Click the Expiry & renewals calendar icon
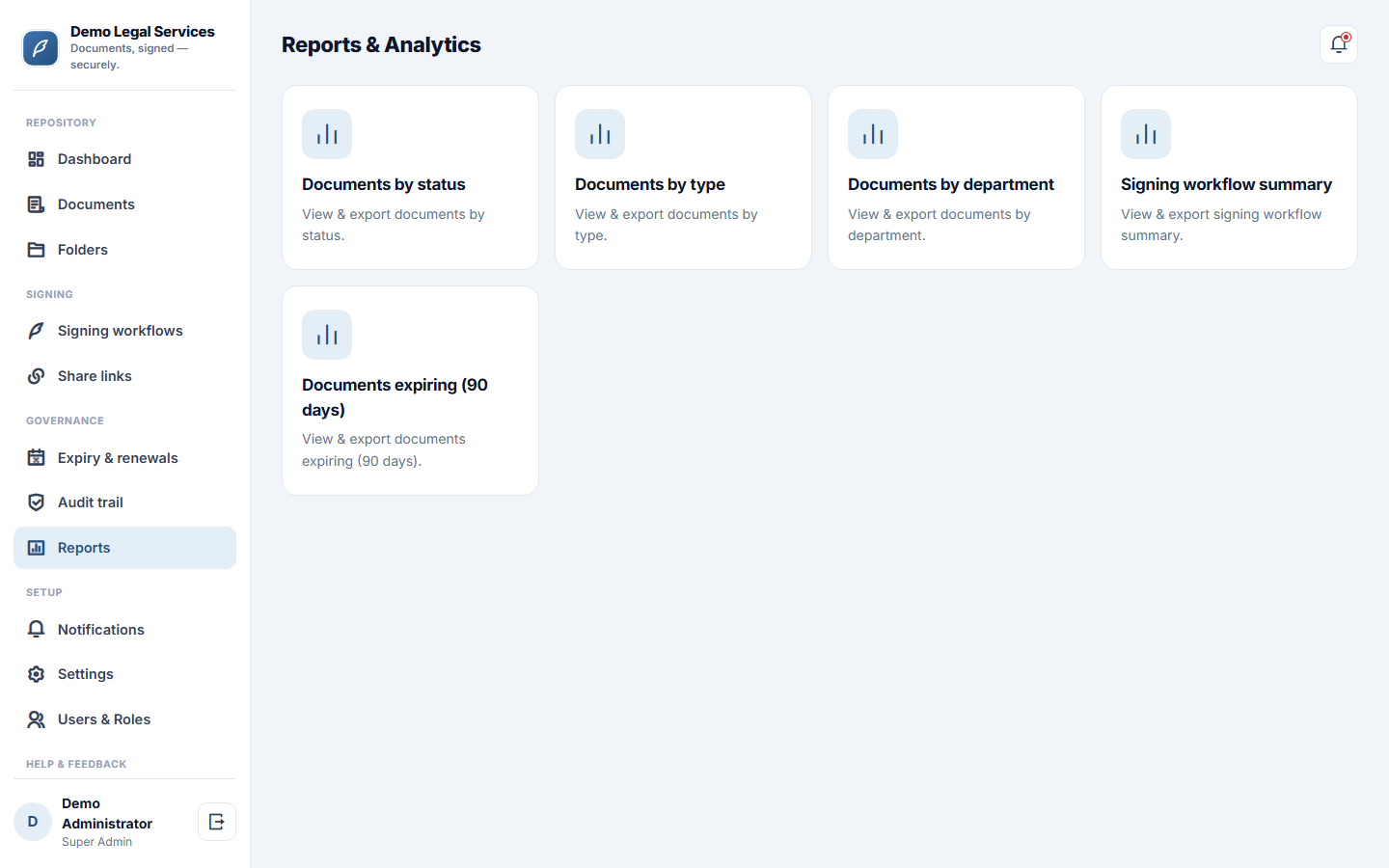Image resolution: width=1389 pixels, height=868 pixels. tap(37, 458)
